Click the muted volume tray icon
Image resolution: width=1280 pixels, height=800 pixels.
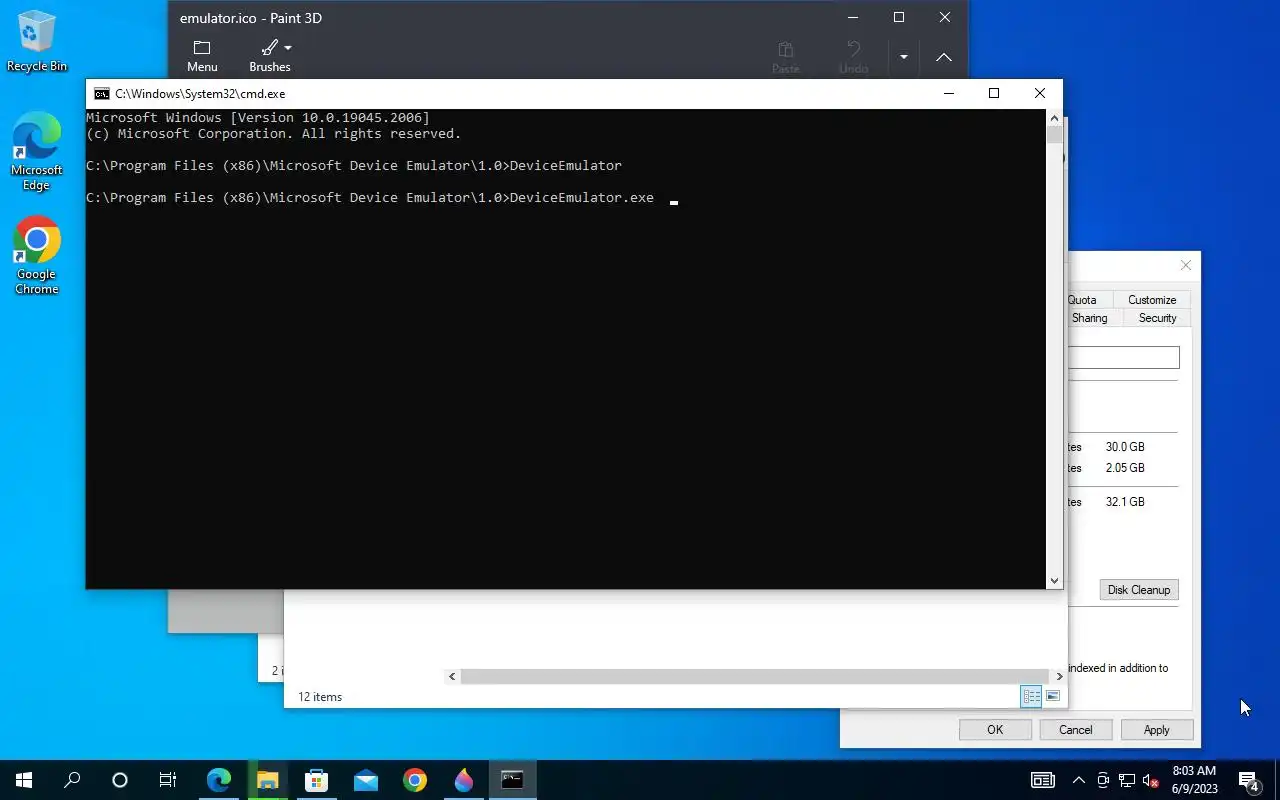click(x=1151, y=780)
